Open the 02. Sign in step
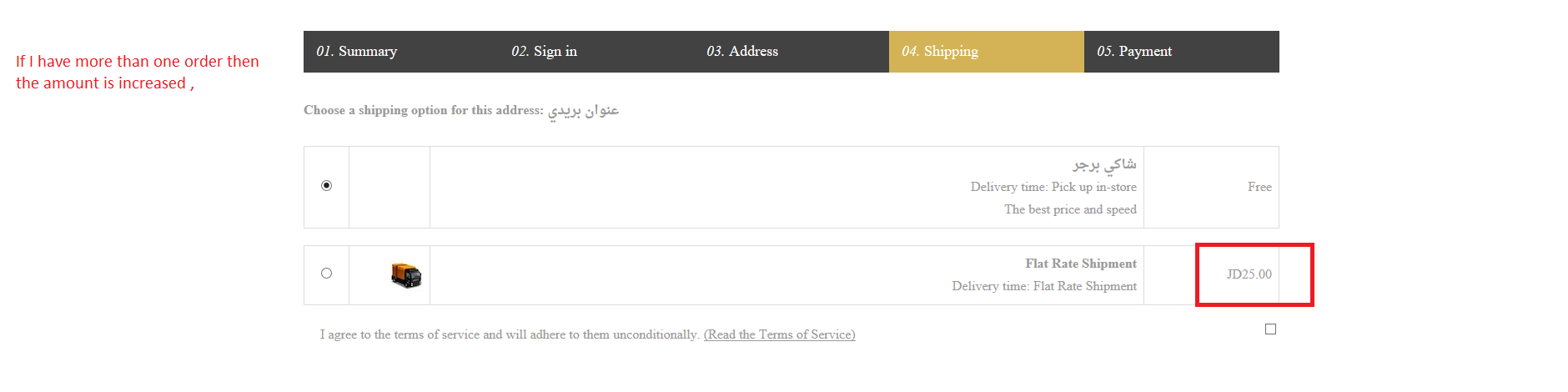The width and height of the screenshot is (1568, 392). [544, 52]
